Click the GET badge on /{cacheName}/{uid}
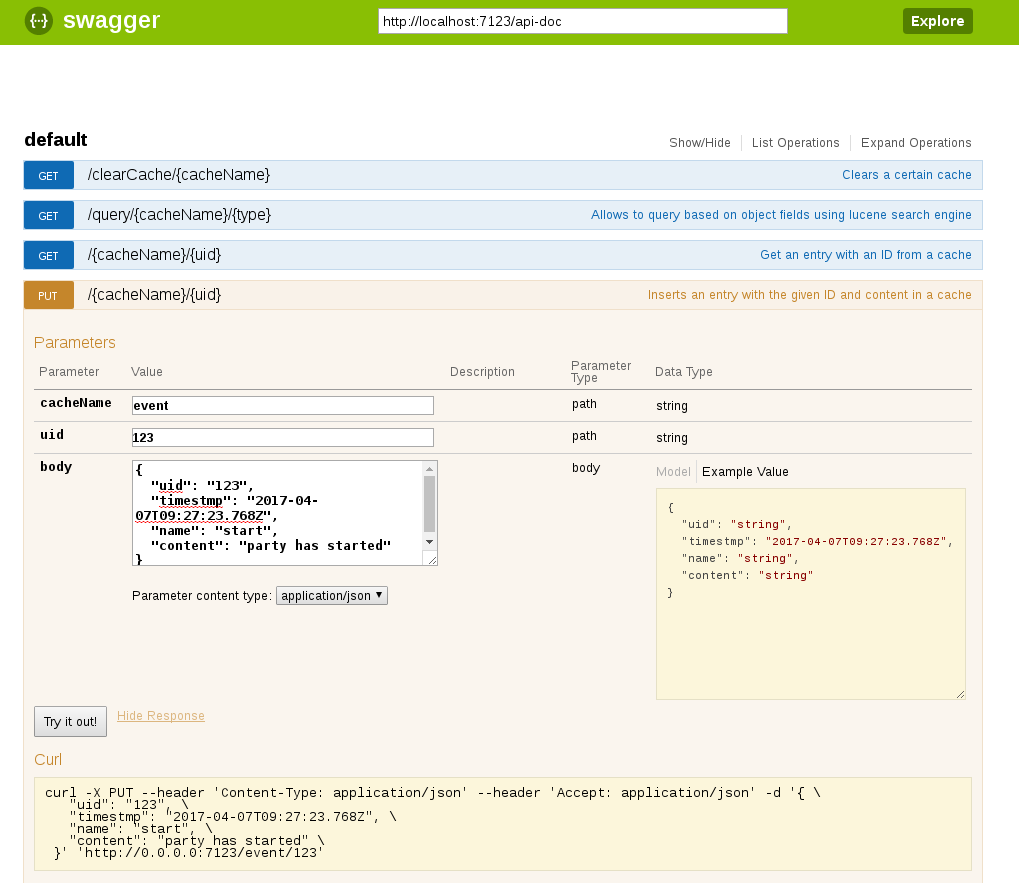The width and height of the screenshot is (1019, 883). pos(48,255)
